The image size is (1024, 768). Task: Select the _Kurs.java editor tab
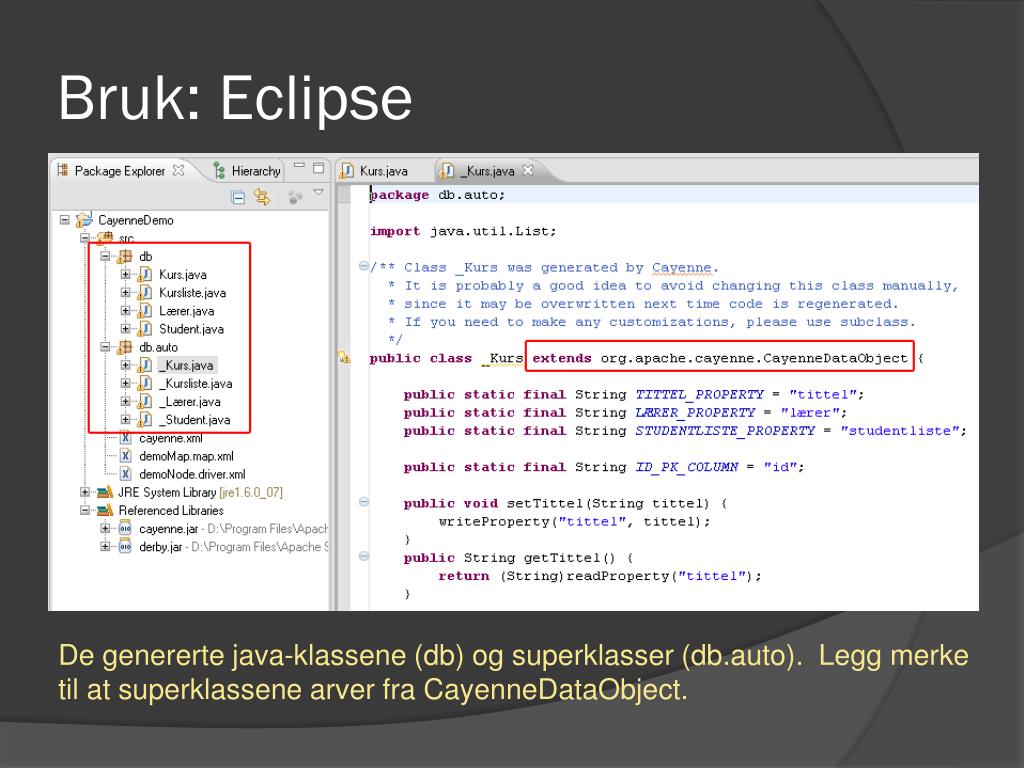(487, 171)
